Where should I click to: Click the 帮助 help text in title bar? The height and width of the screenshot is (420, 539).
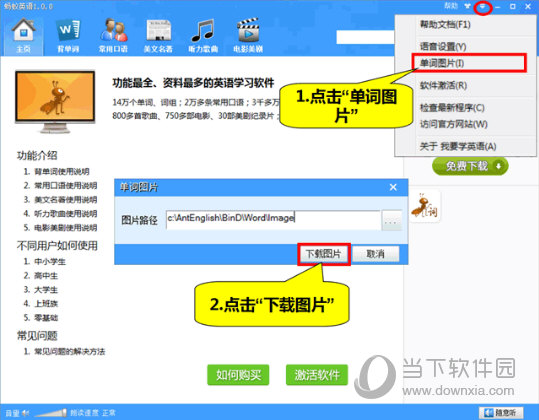(451, 6)
